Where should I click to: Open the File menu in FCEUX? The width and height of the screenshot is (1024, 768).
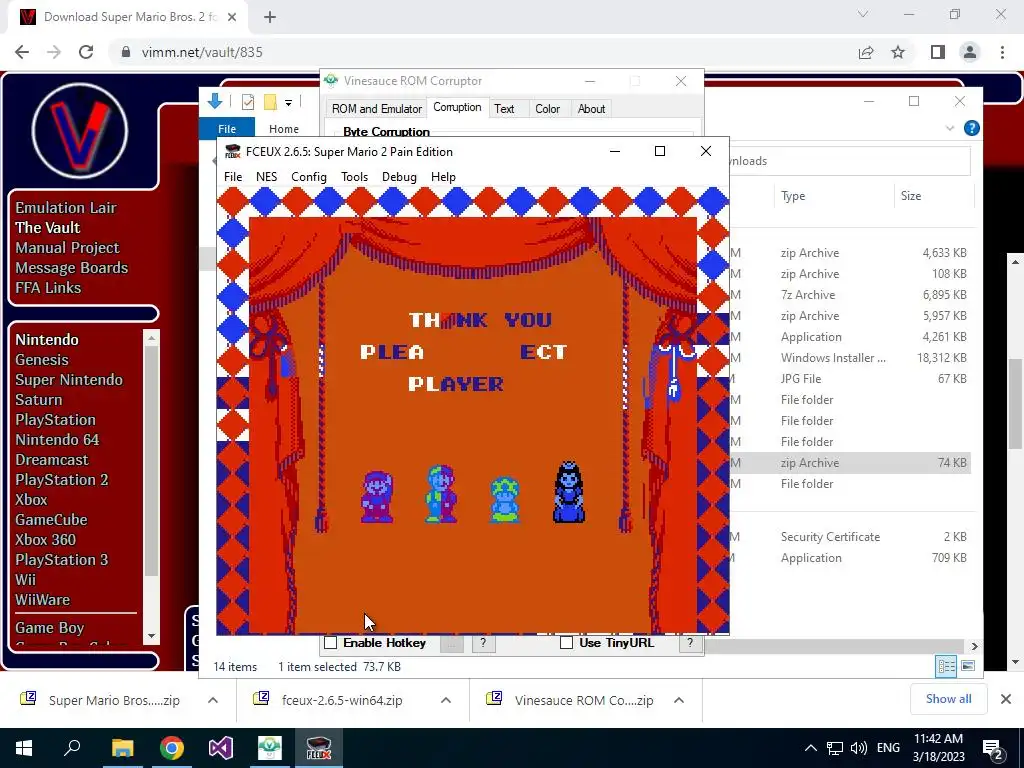pyautogui.click(x=232, y=177)
